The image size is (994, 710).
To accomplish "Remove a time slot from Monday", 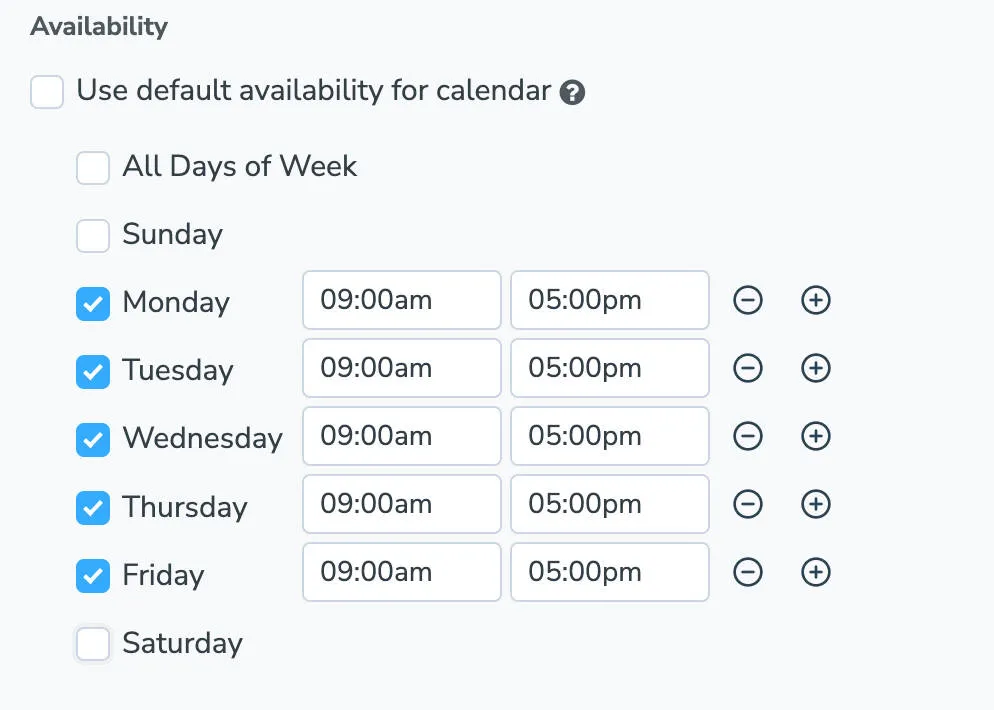I will (x=748, y=300).
